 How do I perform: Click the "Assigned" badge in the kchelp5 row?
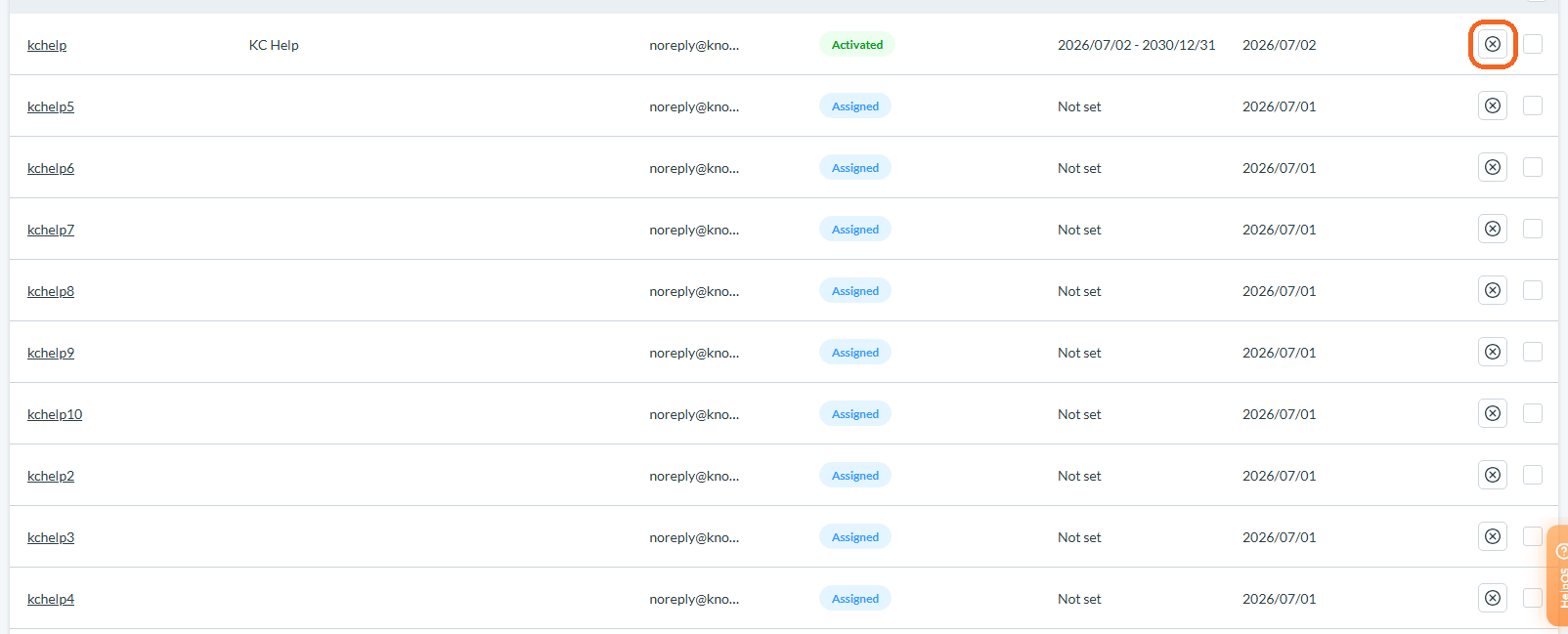[x=855, y=106]
